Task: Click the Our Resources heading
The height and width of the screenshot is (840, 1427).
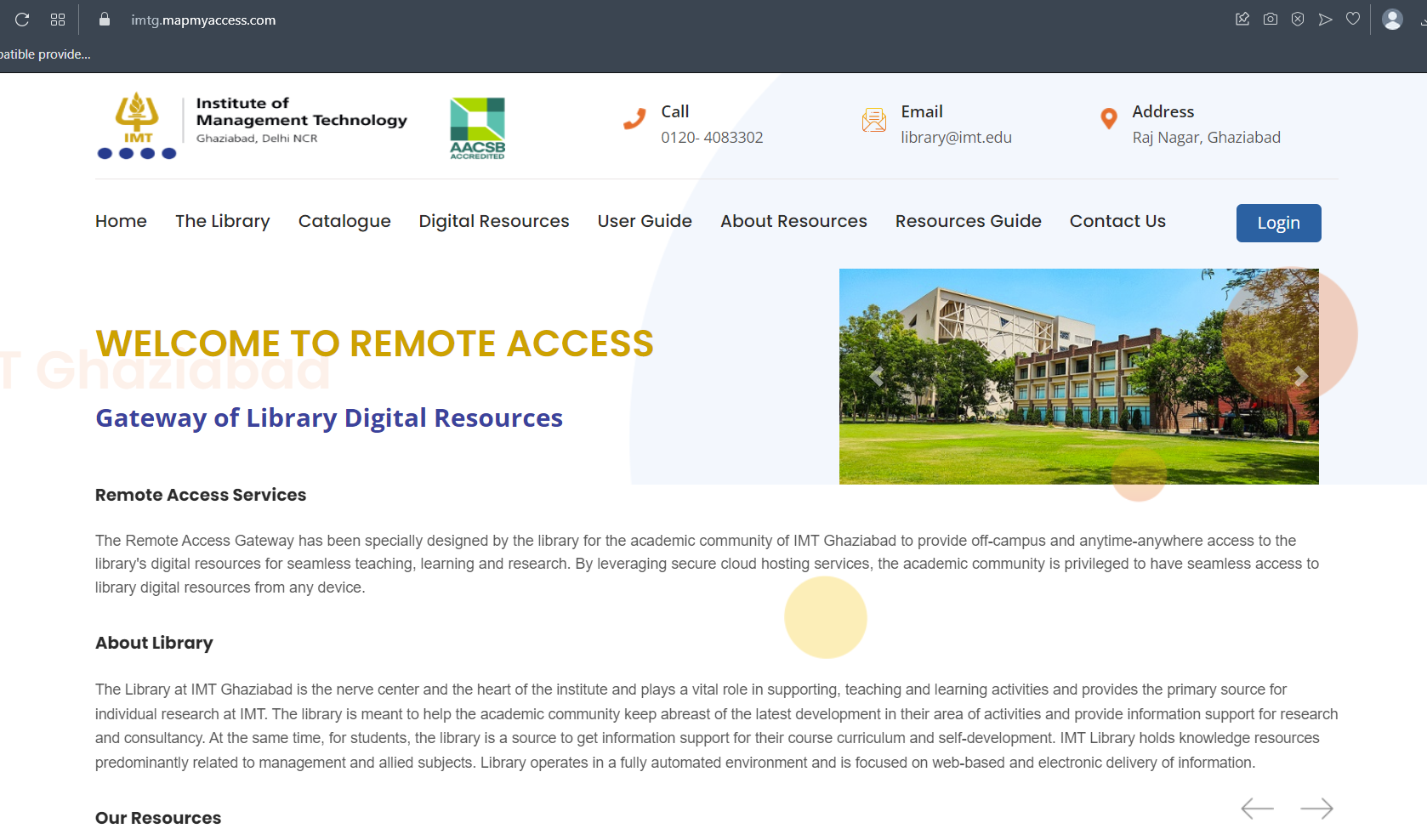Action: click(158, 818)
